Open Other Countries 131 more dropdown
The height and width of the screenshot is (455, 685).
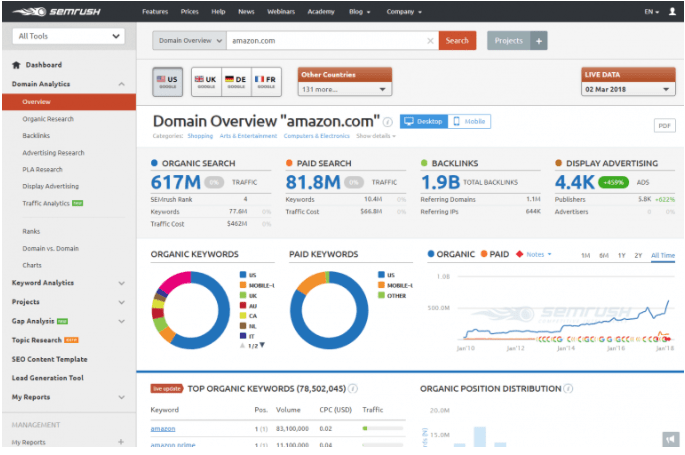pyautogui.click(x=345, y=89)
